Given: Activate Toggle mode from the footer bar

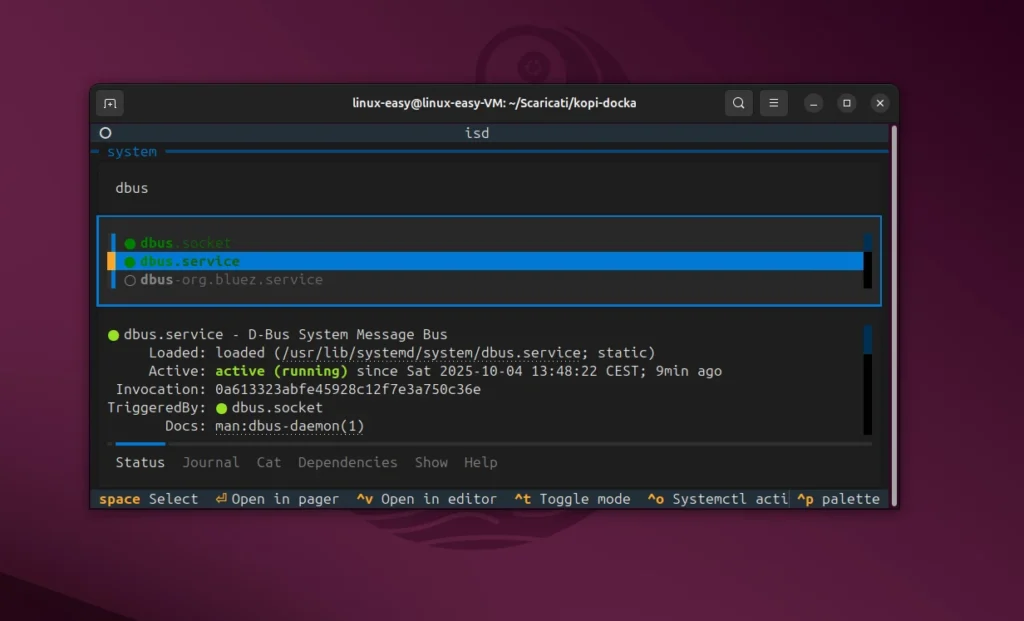Looking at the screenshot, I should [572, 498].
